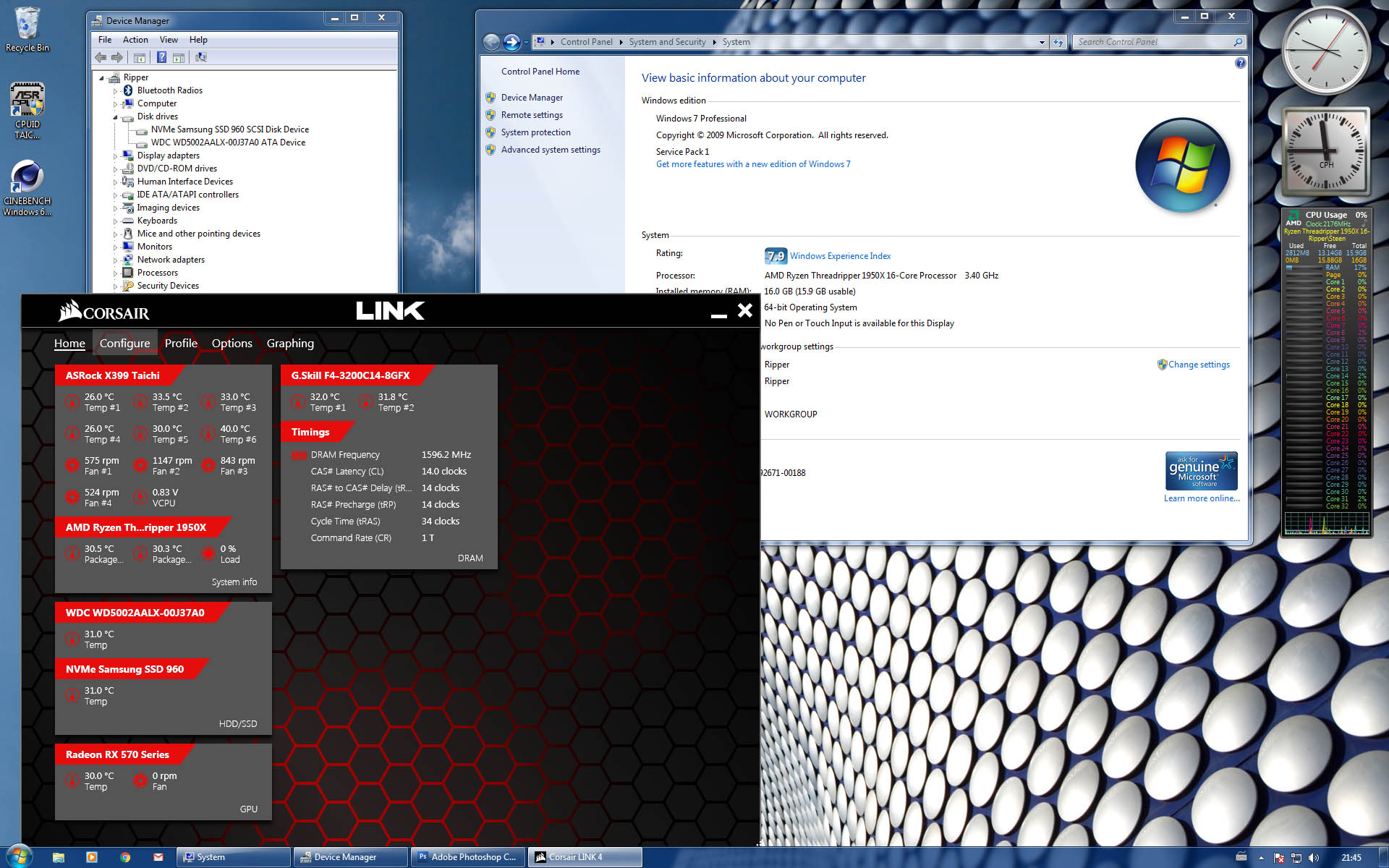Click the Chrome icon in the taskbar
This screenshot has height=868, width=1389.
click(x=125, y=857)
